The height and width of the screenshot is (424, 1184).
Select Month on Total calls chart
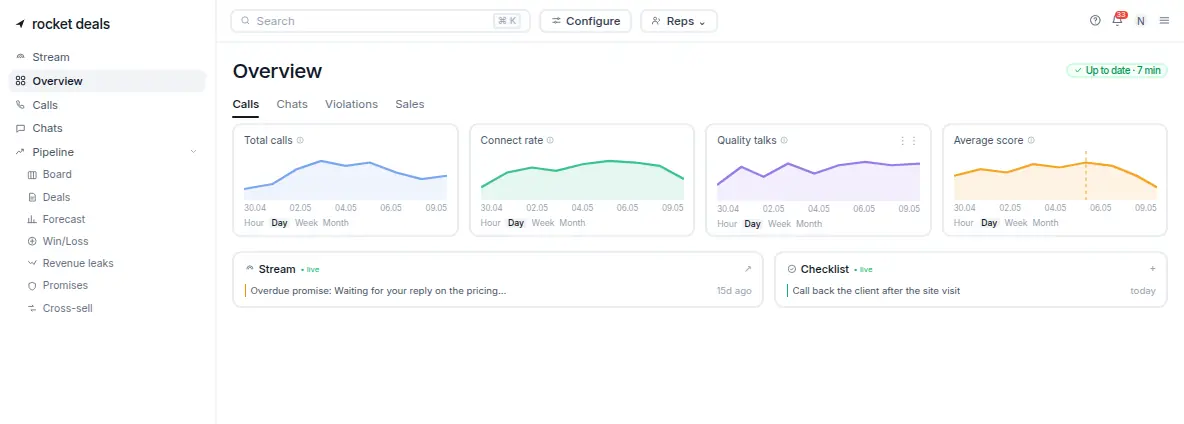point(336,223)
